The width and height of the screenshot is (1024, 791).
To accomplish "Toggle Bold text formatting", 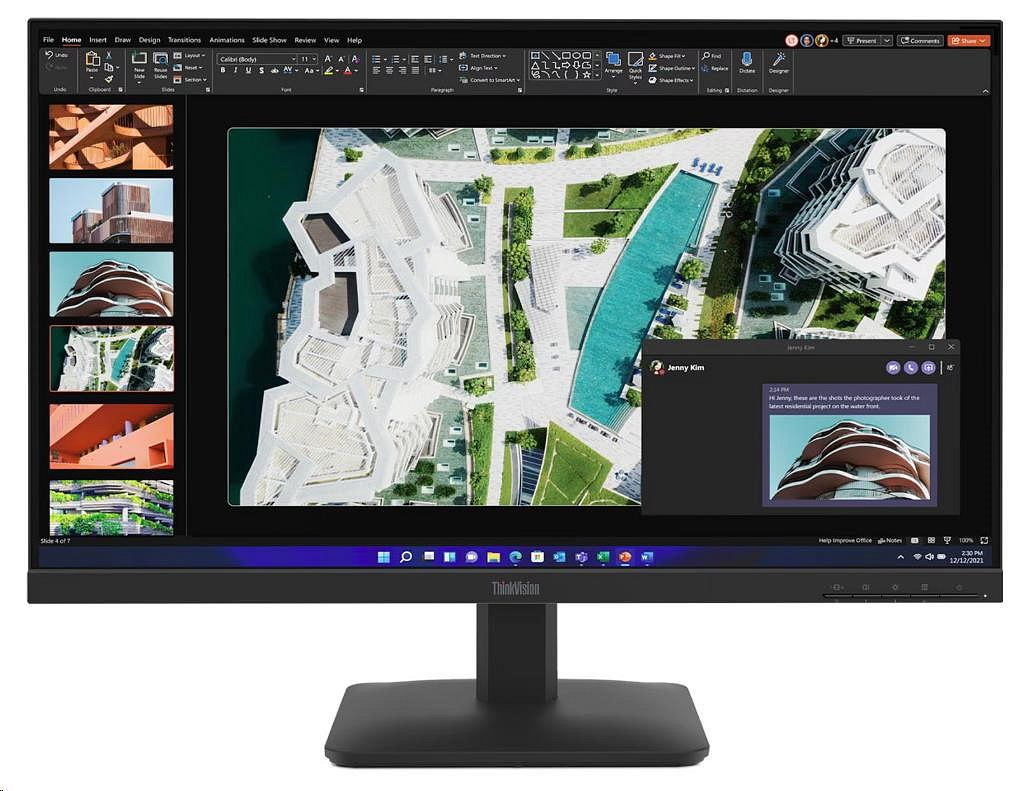I will click(x=223, y=71).
